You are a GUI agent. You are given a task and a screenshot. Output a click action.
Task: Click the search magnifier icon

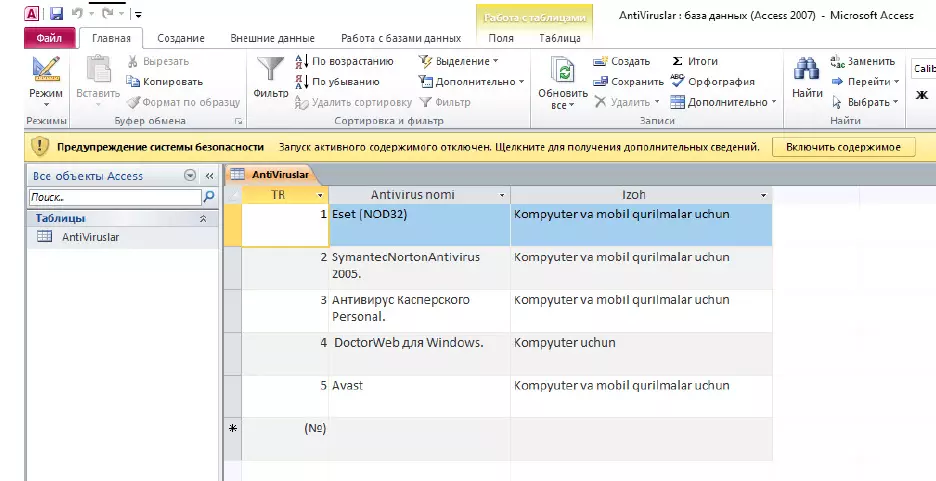click(x=209, y=196)
